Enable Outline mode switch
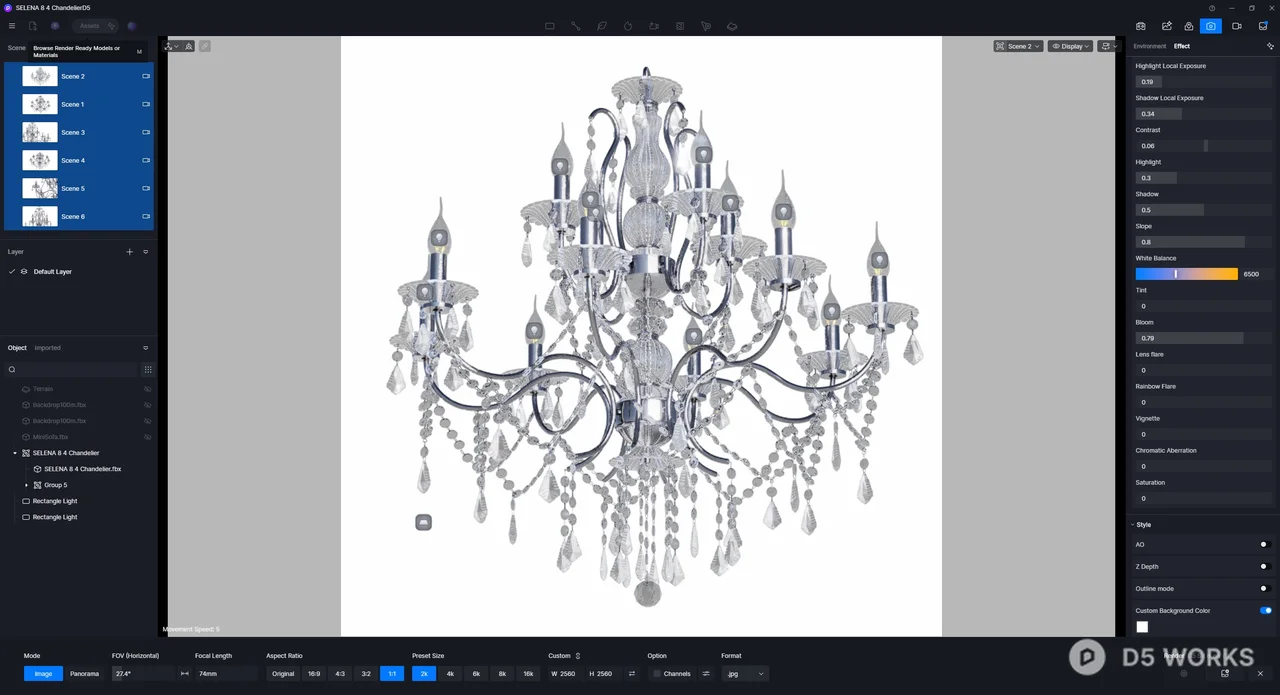The image size is (1280, 695). click(1265, 589)
